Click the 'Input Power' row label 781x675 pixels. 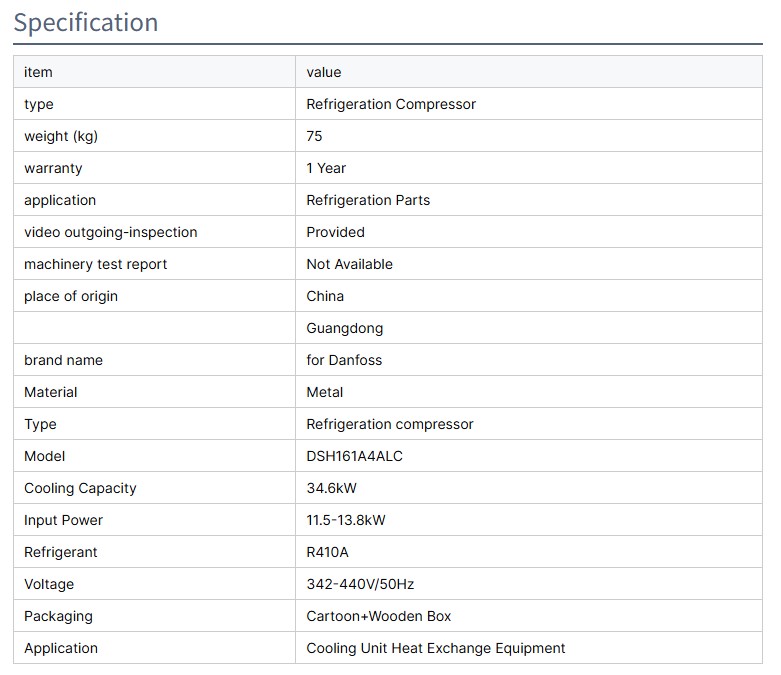[x=63, y=520]
